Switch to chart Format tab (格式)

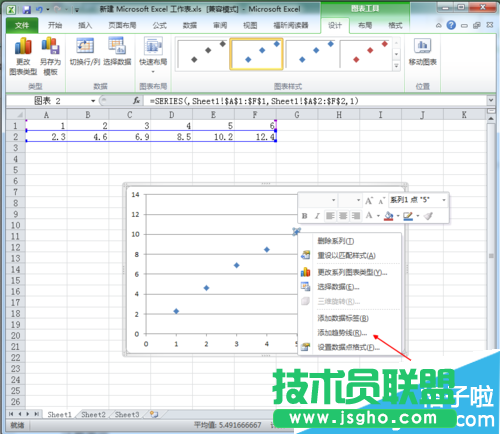pyautogui.click(x=395, y=25)
